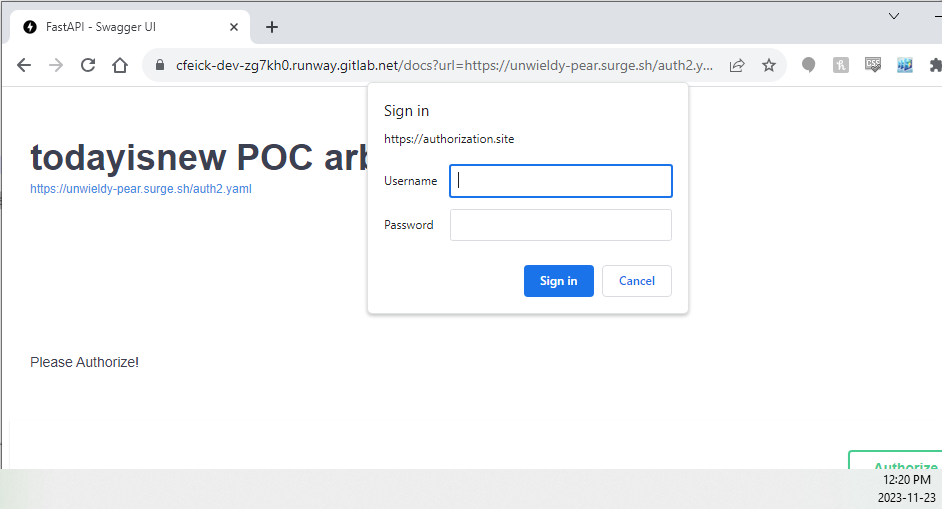Click the lock site info icon

pos(160,65)
